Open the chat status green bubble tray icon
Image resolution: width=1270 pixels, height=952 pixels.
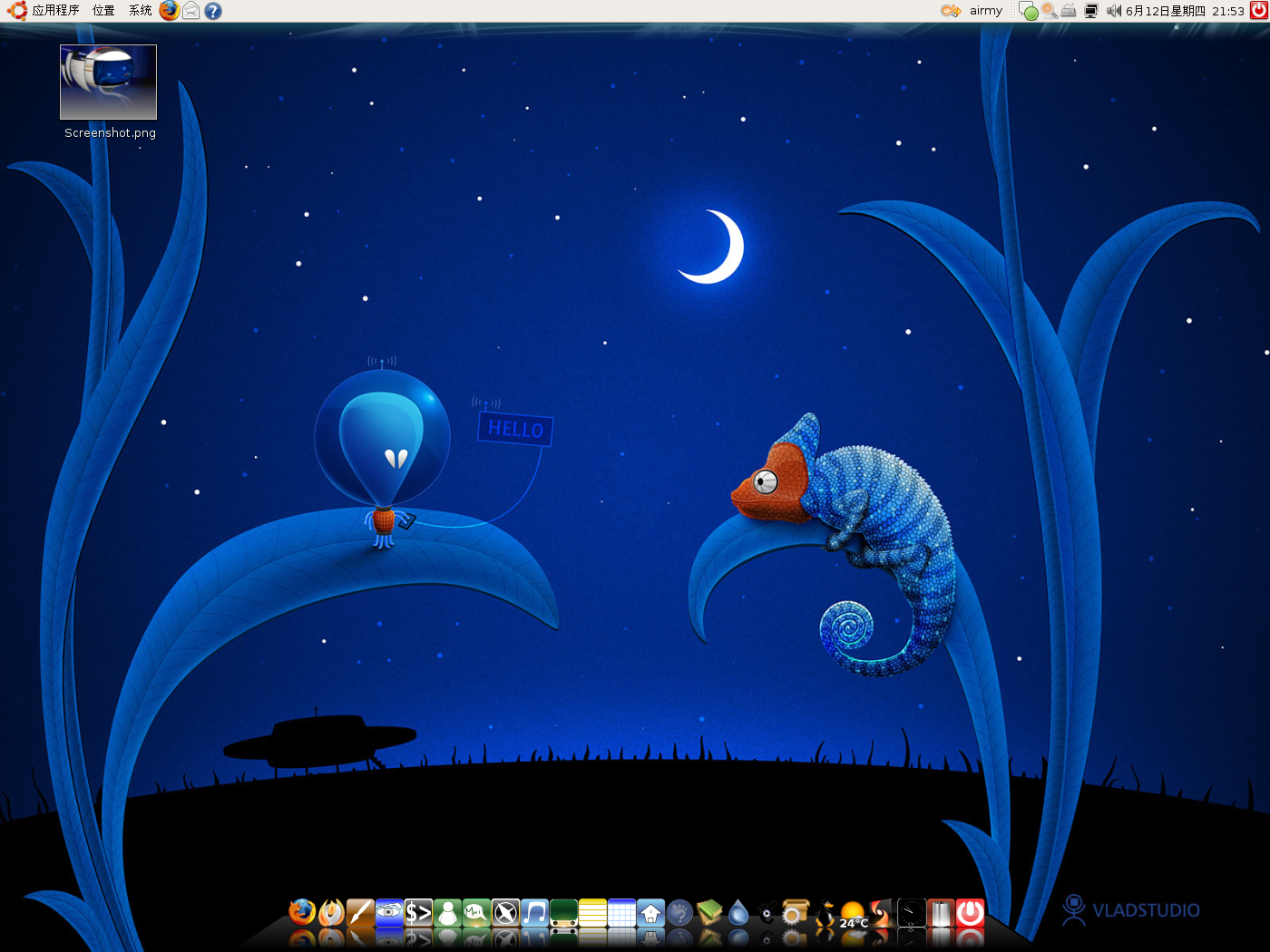tap(1029, 11)
